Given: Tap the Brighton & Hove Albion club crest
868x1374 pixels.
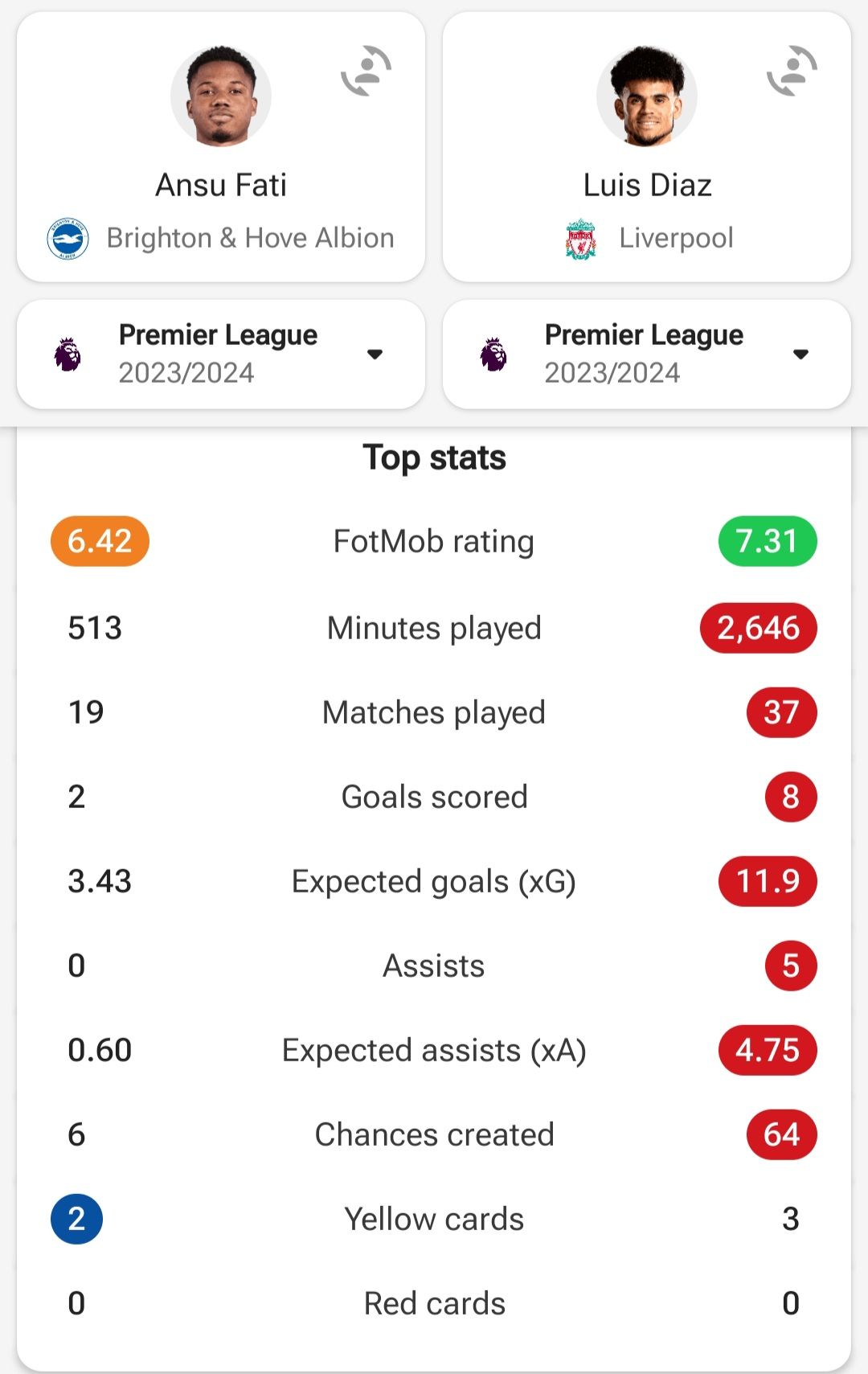Looking at the screenshot, I should pos(68,239).
